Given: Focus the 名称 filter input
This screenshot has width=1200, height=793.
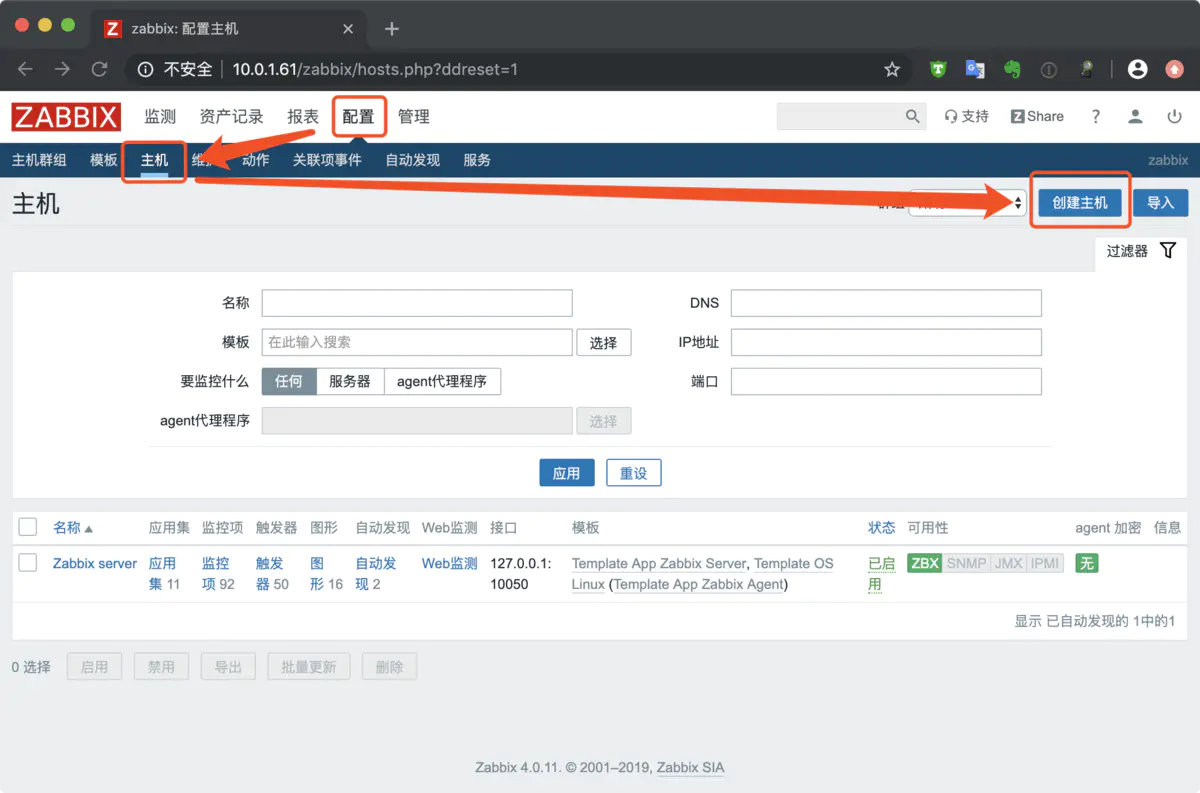Looking at the screenshot, I should (417, 303).
